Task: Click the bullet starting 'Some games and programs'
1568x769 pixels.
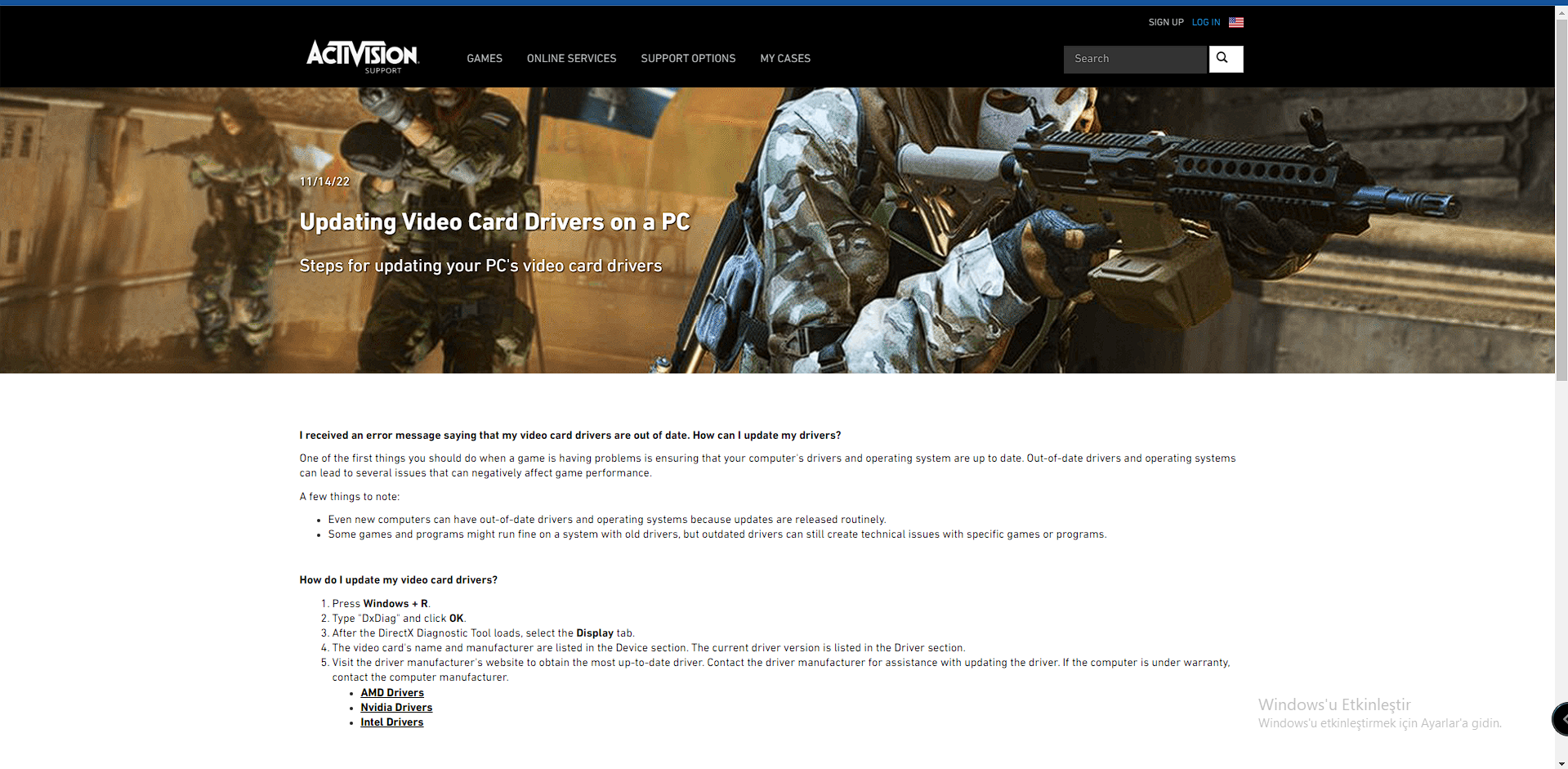Action: 717,534
